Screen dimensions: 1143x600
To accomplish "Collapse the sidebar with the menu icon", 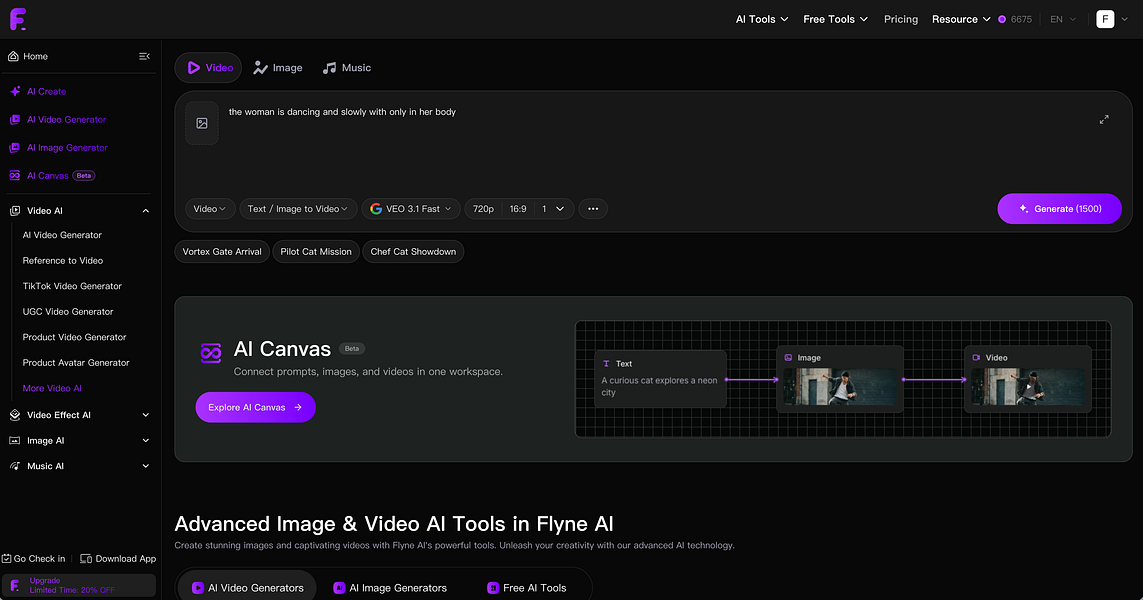I will [x=144, y=56].
